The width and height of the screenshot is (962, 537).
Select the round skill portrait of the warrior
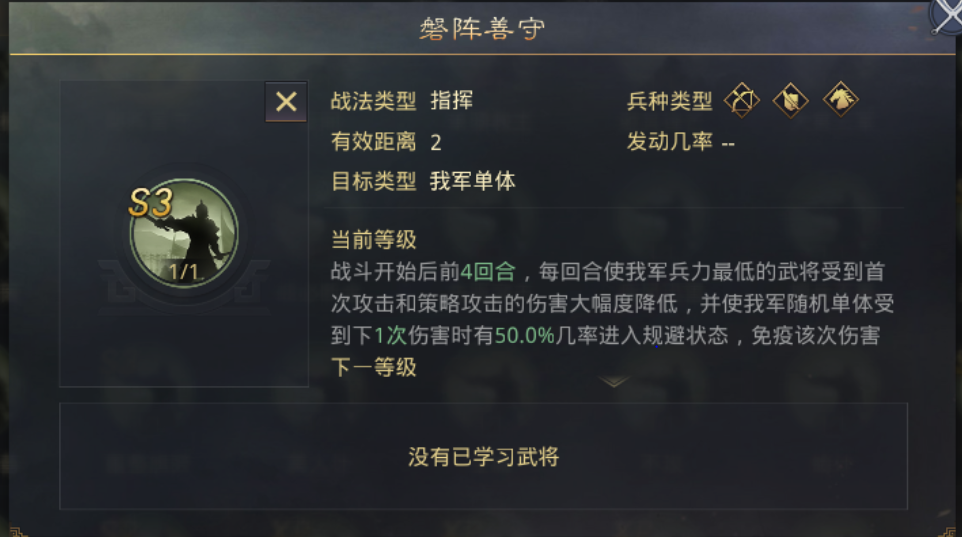tap(184, 233)
